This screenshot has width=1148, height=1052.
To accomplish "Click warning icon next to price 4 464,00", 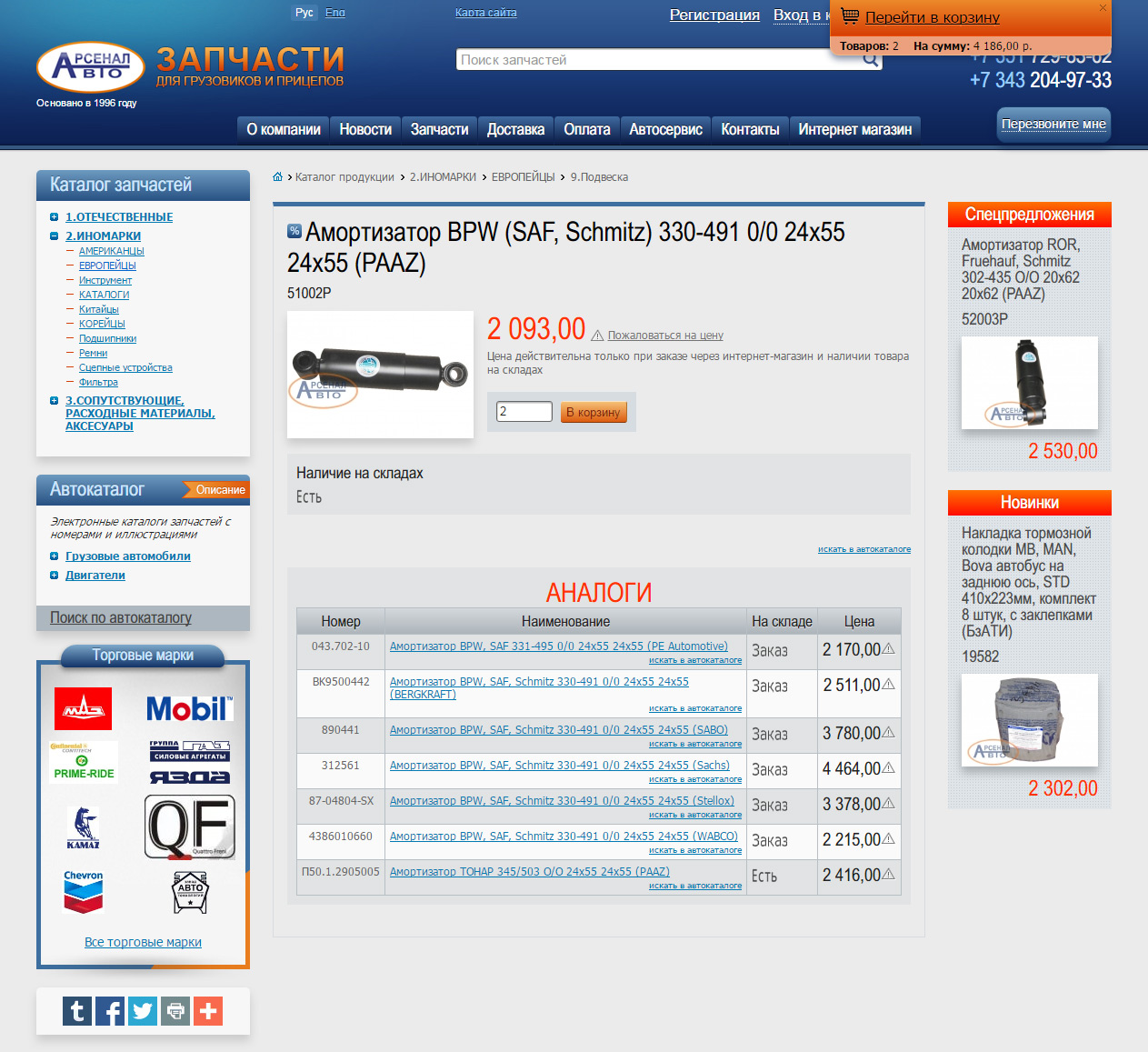I will [889, 768].
